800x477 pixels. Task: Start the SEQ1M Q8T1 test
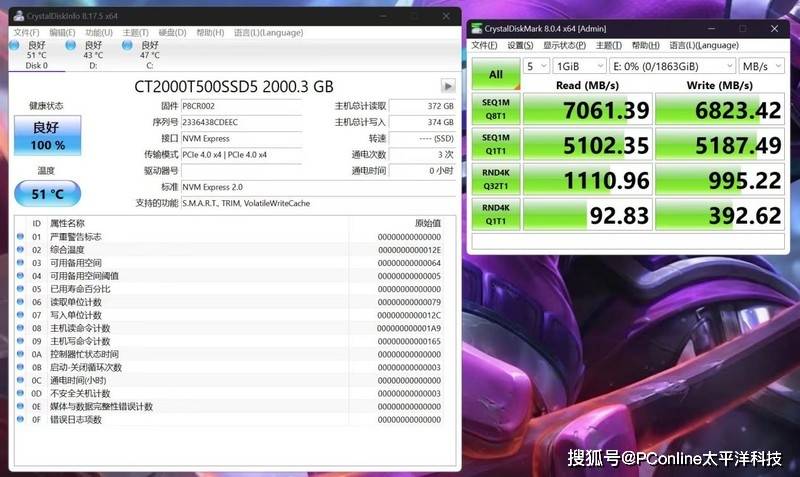(496, 109)
